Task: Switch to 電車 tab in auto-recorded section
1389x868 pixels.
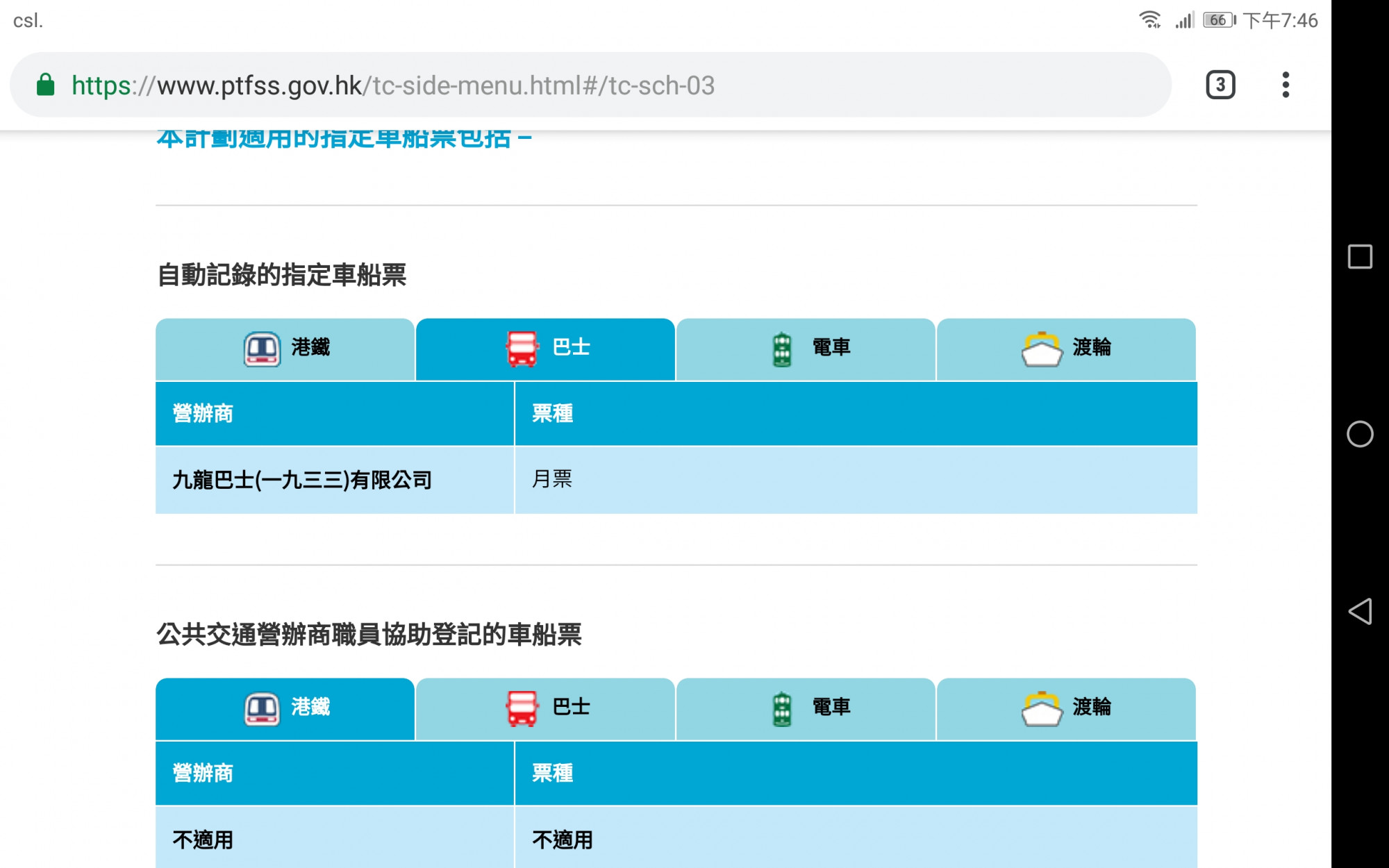Action: coord(831,347)
